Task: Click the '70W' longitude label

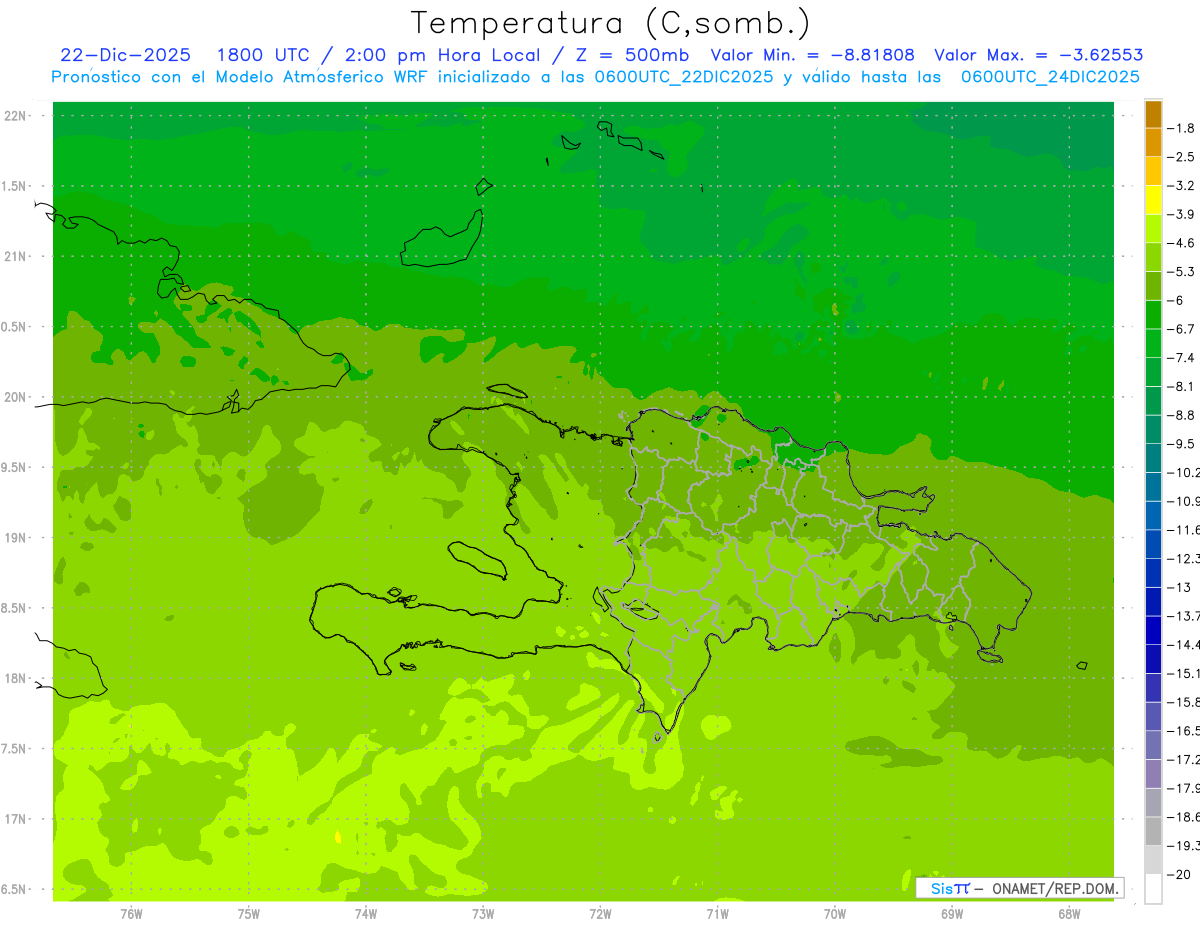Action: coord(835,914)
